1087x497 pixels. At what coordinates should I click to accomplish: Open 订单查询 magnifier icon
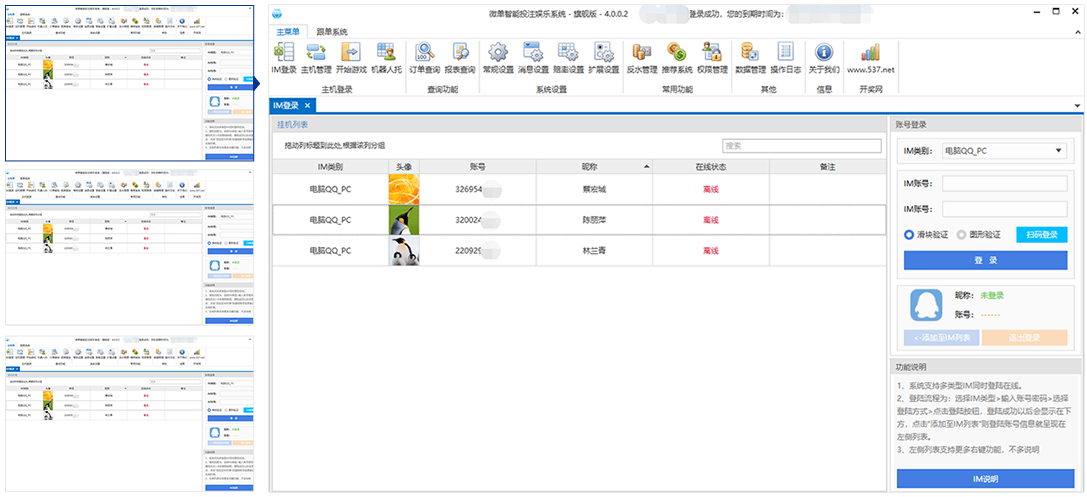[425, 56]
